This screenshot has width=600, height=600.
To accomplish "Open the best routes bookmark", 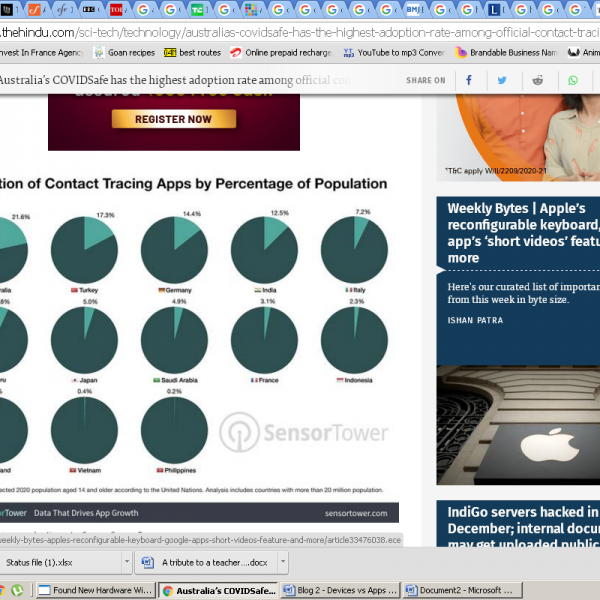I will tap(192, 52).
